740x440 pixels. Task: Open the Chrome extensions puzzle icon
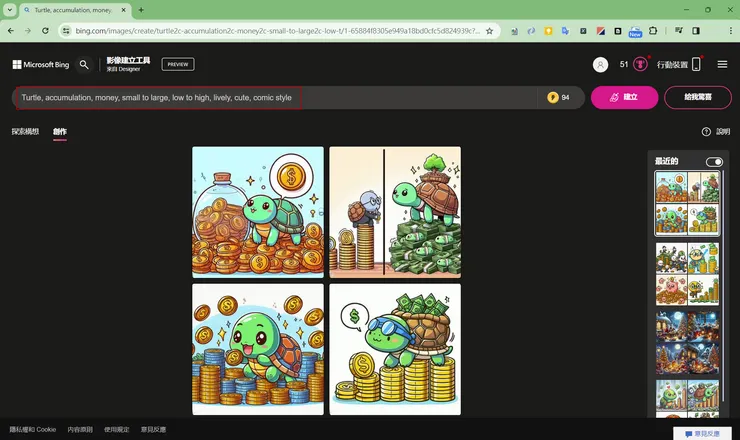pos(653,31)
